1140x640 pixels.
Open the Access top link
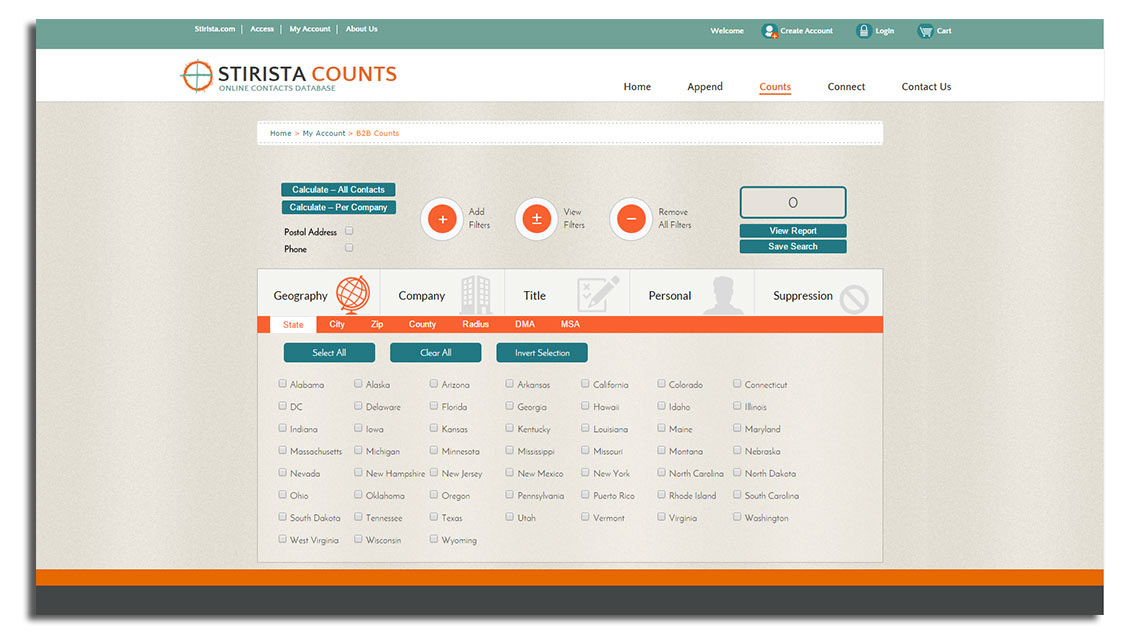tap(262, 29)
